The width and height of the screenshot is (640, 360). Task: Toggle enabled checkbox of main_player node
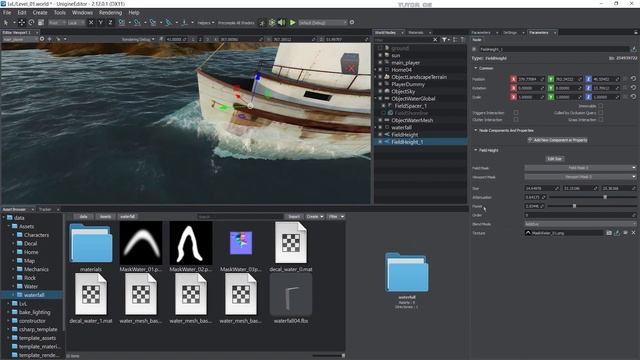380,63
